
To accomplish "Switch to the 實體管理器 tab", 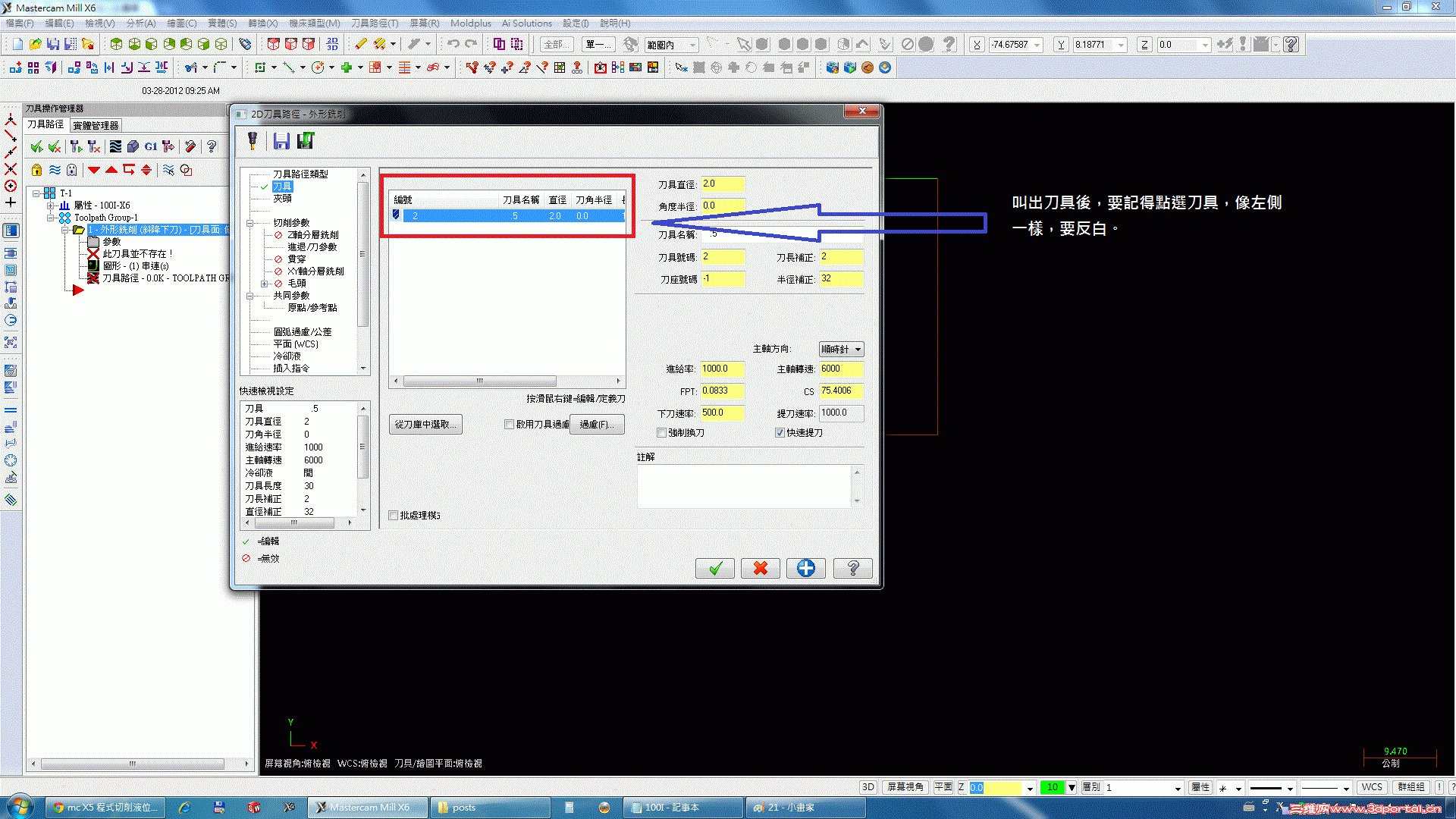I will [x=96, y=126].
